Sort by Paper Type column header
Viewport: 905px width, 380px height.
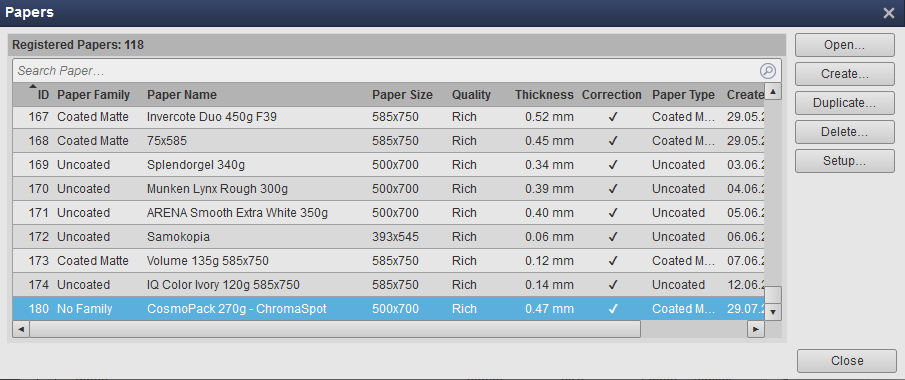pyautogui.click(x=683, y=95)
